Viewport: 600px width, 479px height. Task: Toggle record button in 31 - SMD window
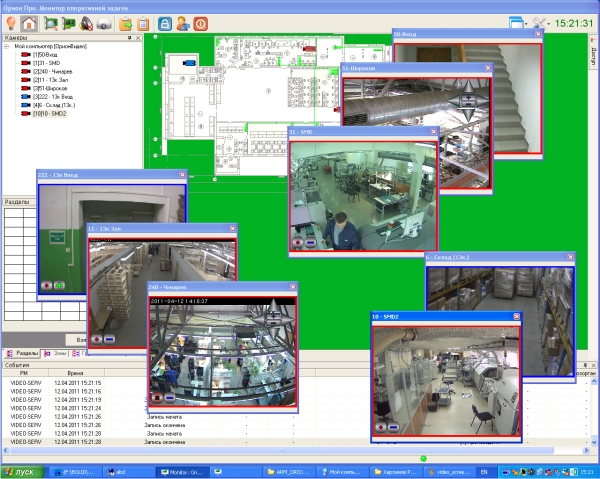click(x=298, y=242)
